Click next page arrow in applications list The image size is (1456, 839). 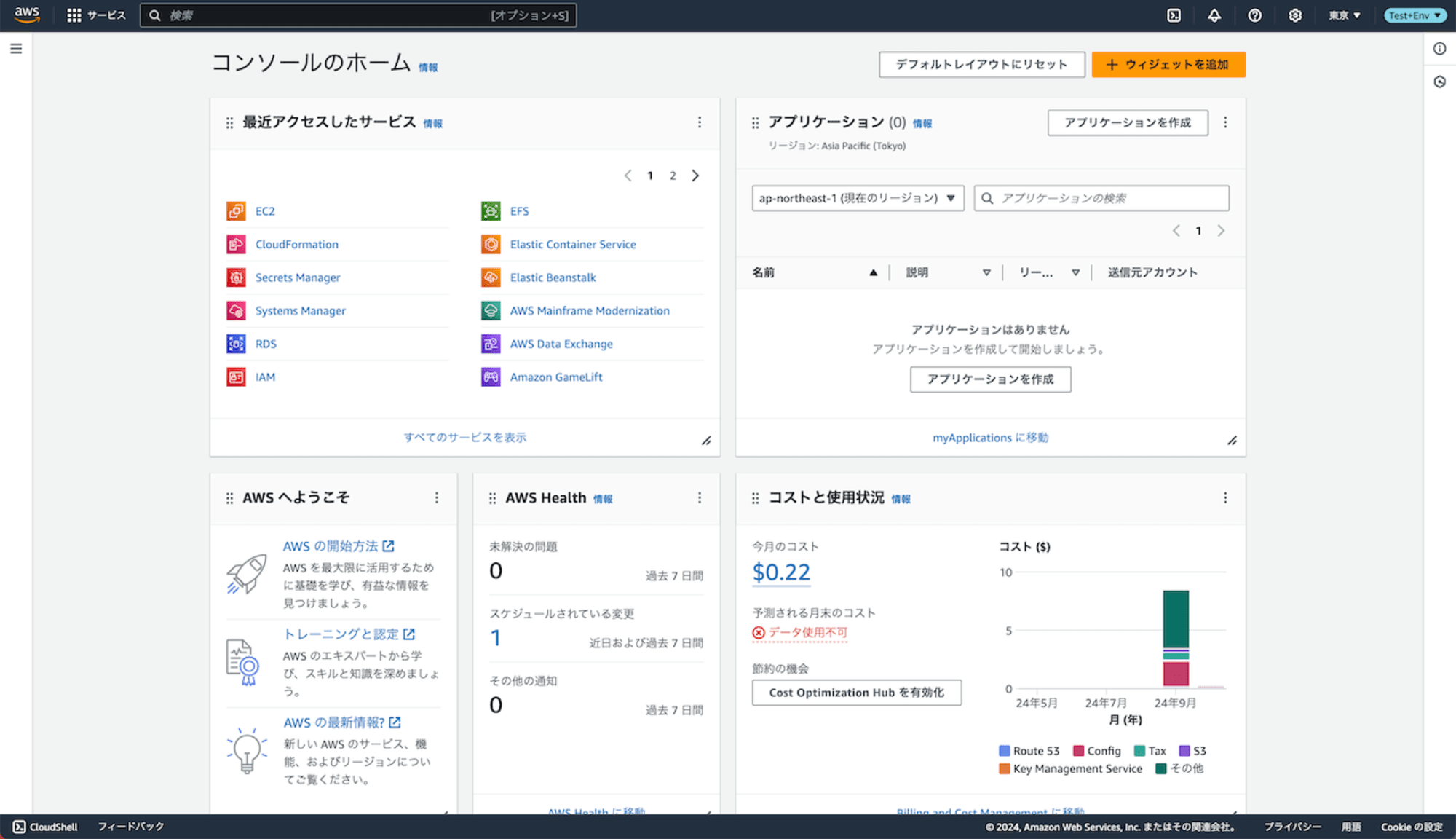pyautogui.click(x=1221, y=231)
